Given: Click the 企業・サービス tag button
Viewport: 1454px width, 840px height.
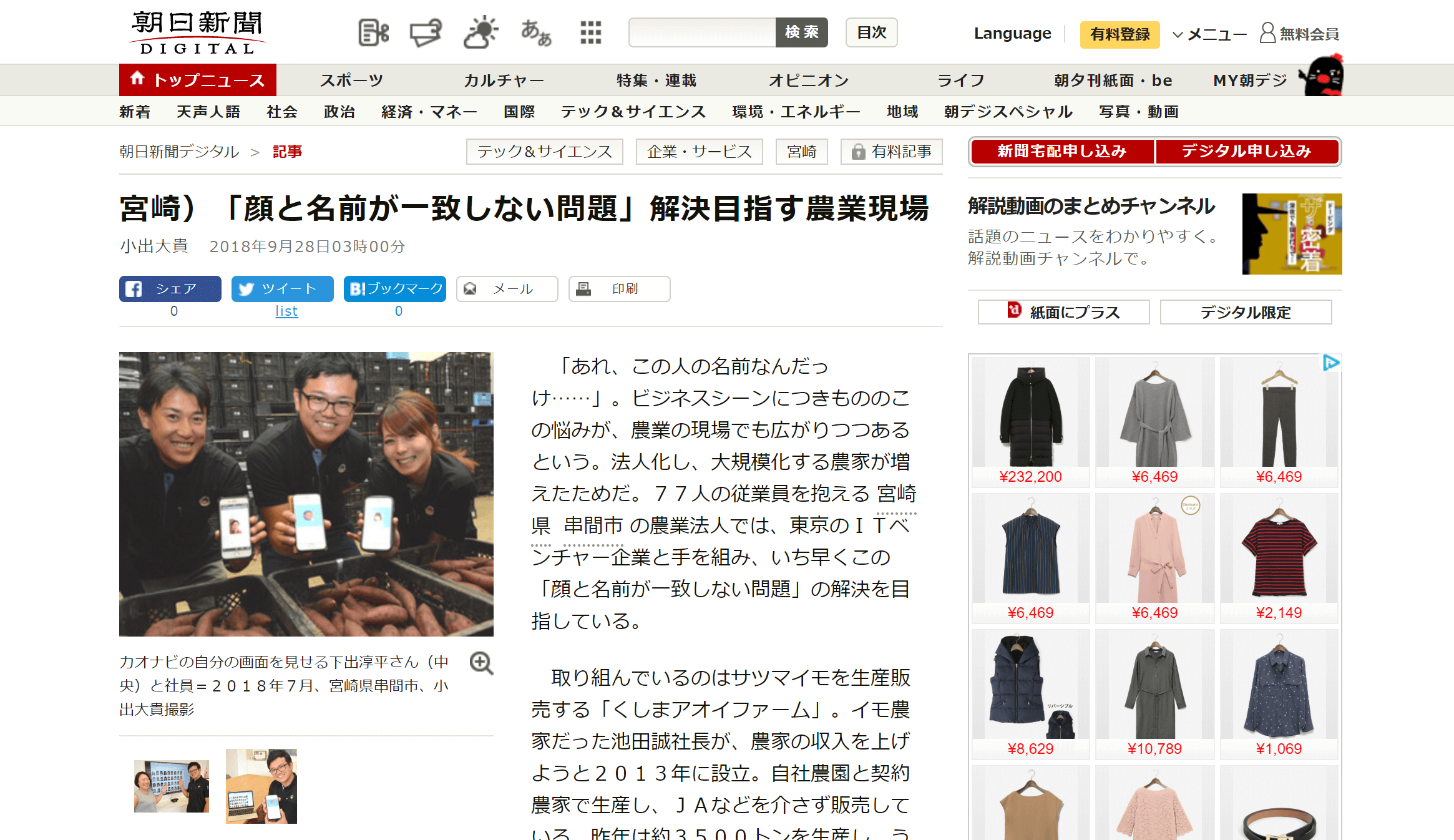Looking at the screenshot, I should (x=699, y=152).
